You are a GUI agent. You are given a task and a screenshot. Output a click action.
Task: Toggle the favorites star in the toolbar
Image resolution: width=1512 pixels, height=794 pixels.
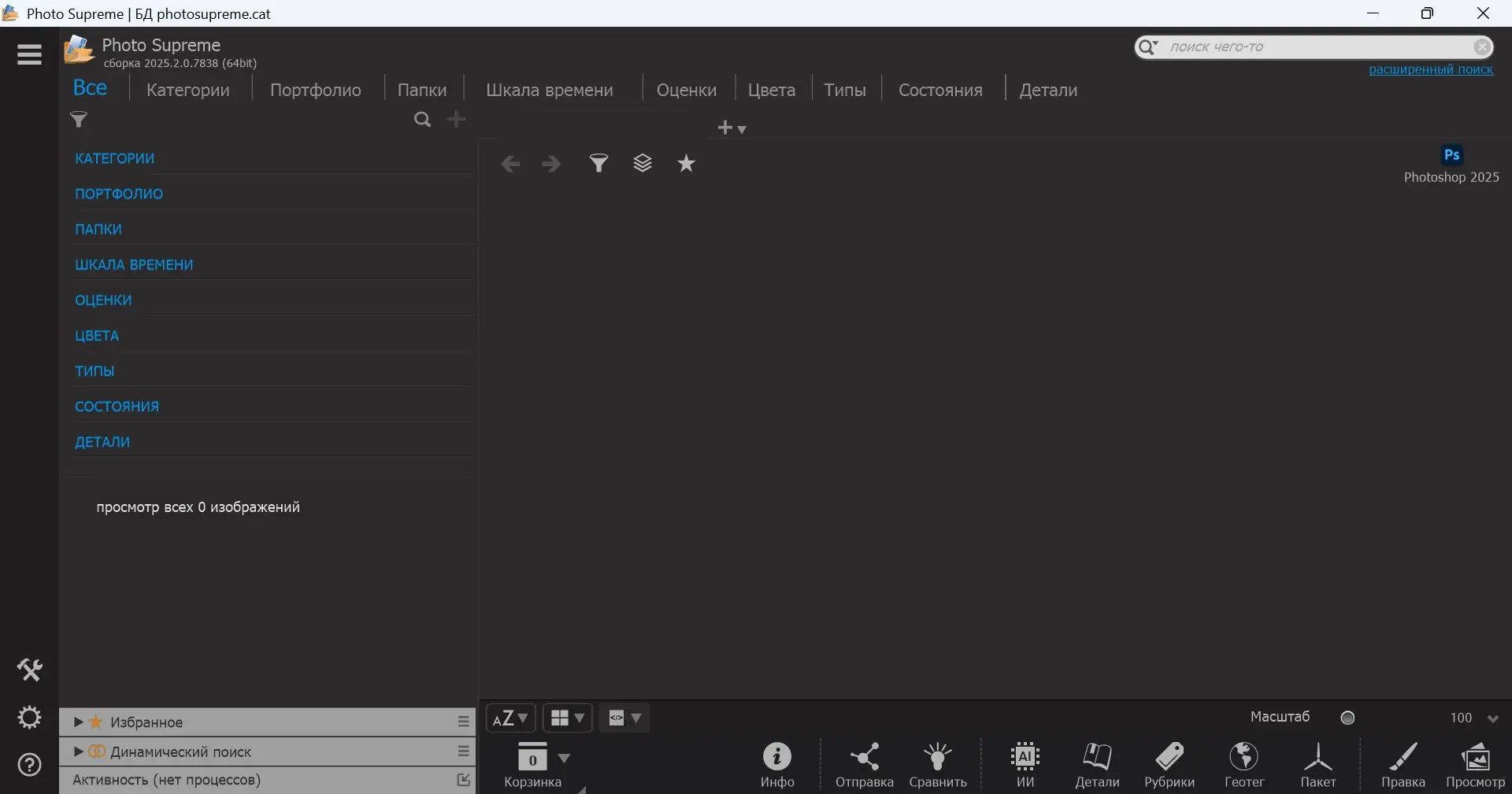pos(687,163)
